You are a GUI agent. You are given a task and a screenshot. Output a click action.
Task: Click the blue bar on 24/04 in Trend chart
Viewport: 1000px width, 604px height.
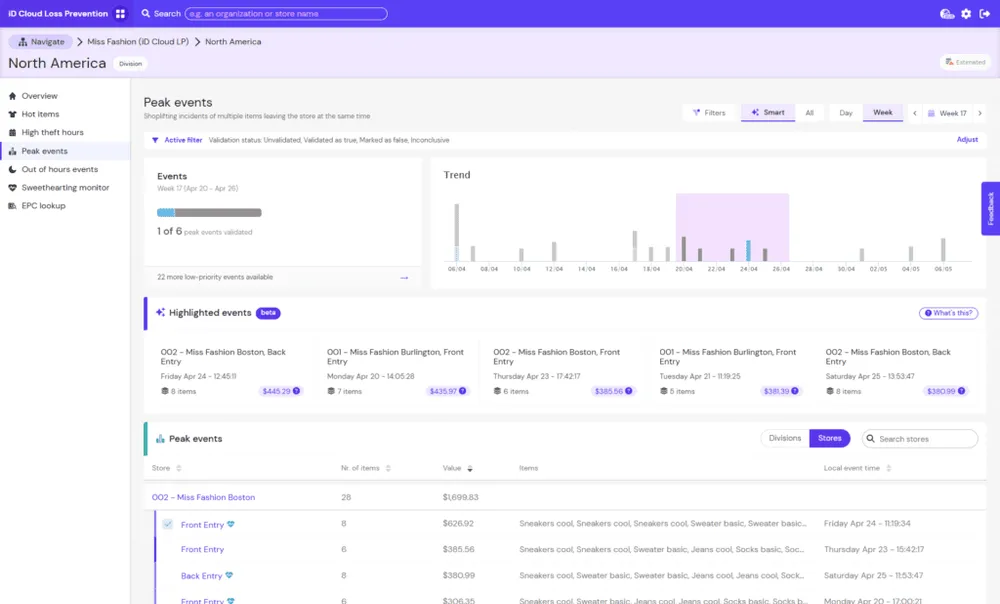pyautogui.click(x=748, y=251)
